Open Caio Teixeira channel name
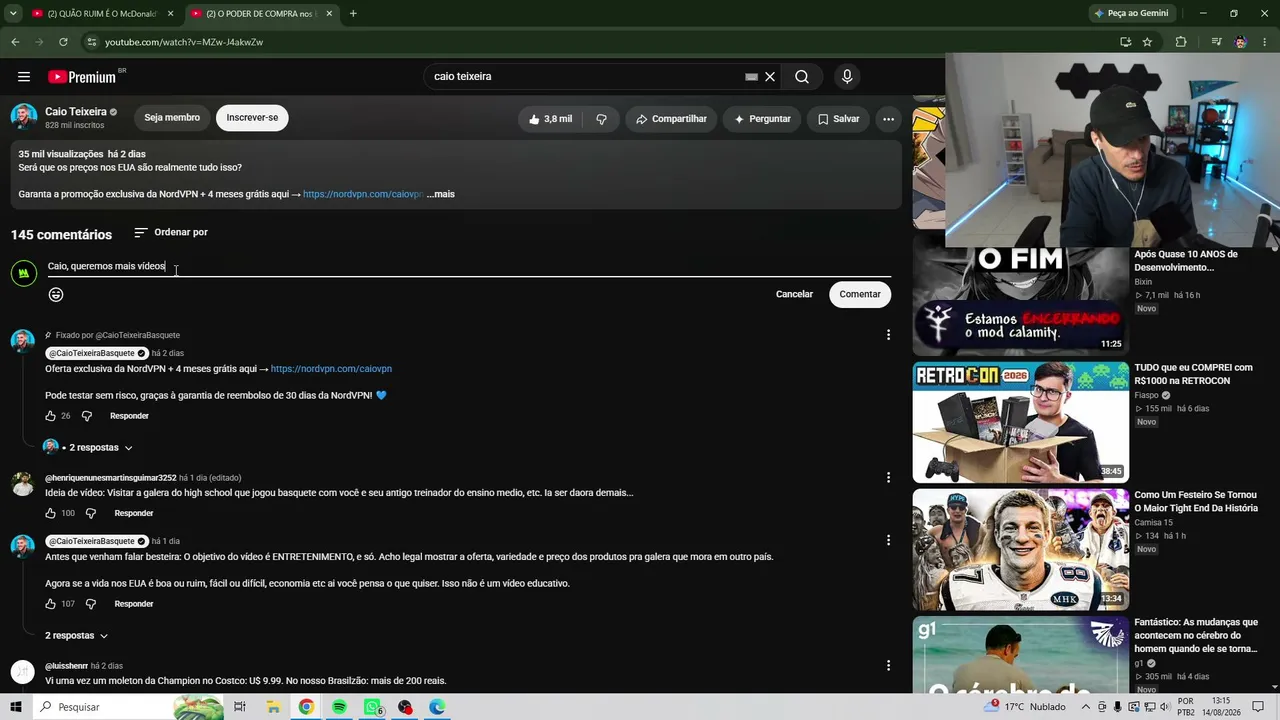 tap(76, 112)
